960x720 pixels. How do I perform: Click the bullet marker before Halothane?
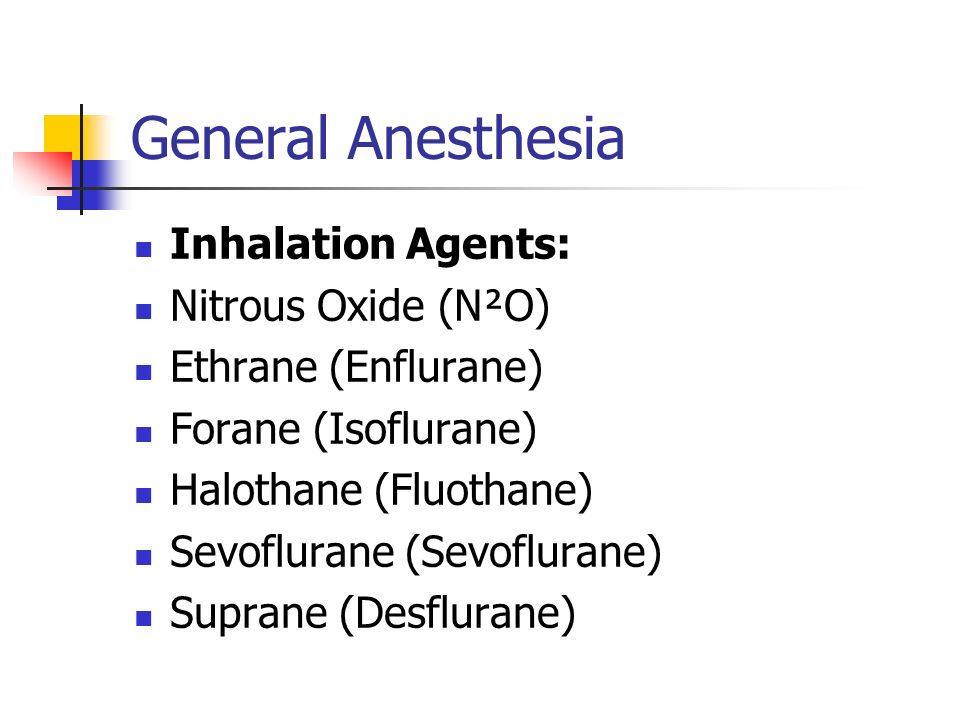pyautogui.click(x=144, y=495)
